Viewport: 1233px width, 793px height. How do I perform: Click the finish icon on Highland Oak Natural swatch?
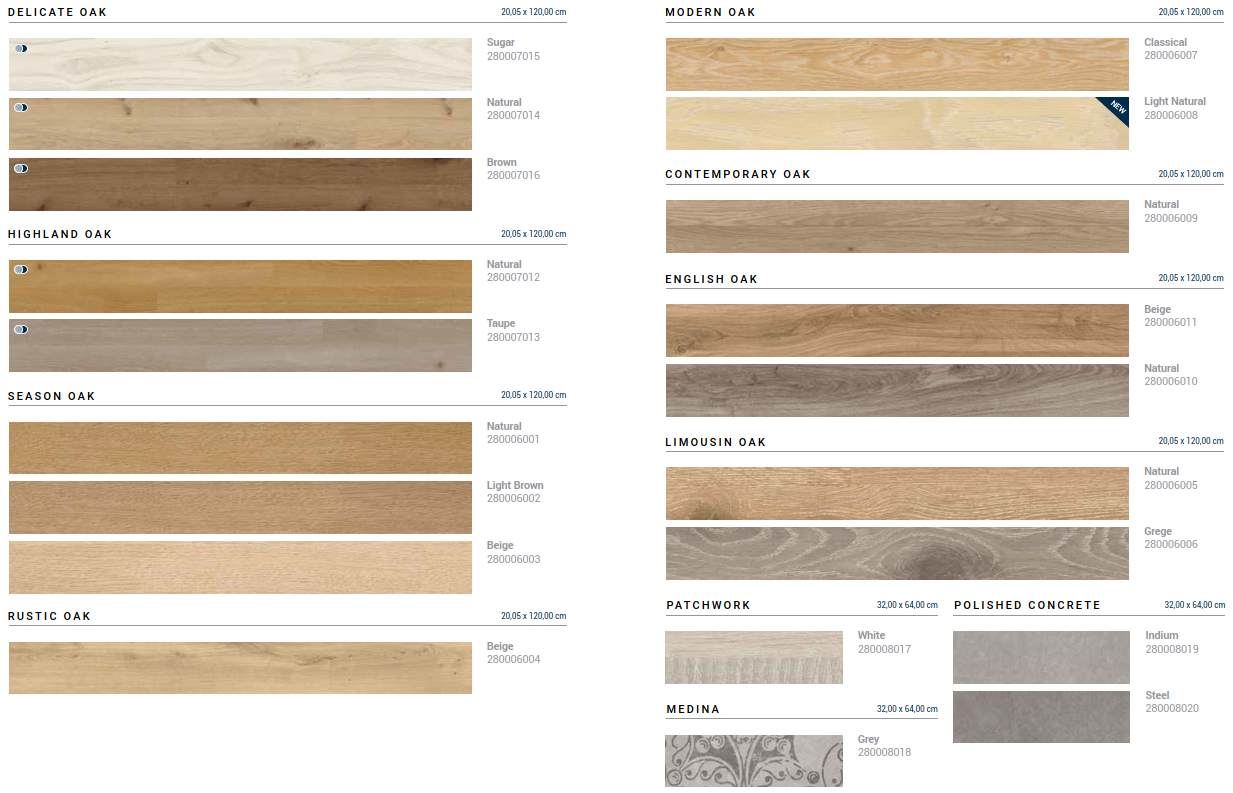pos(21,269)
